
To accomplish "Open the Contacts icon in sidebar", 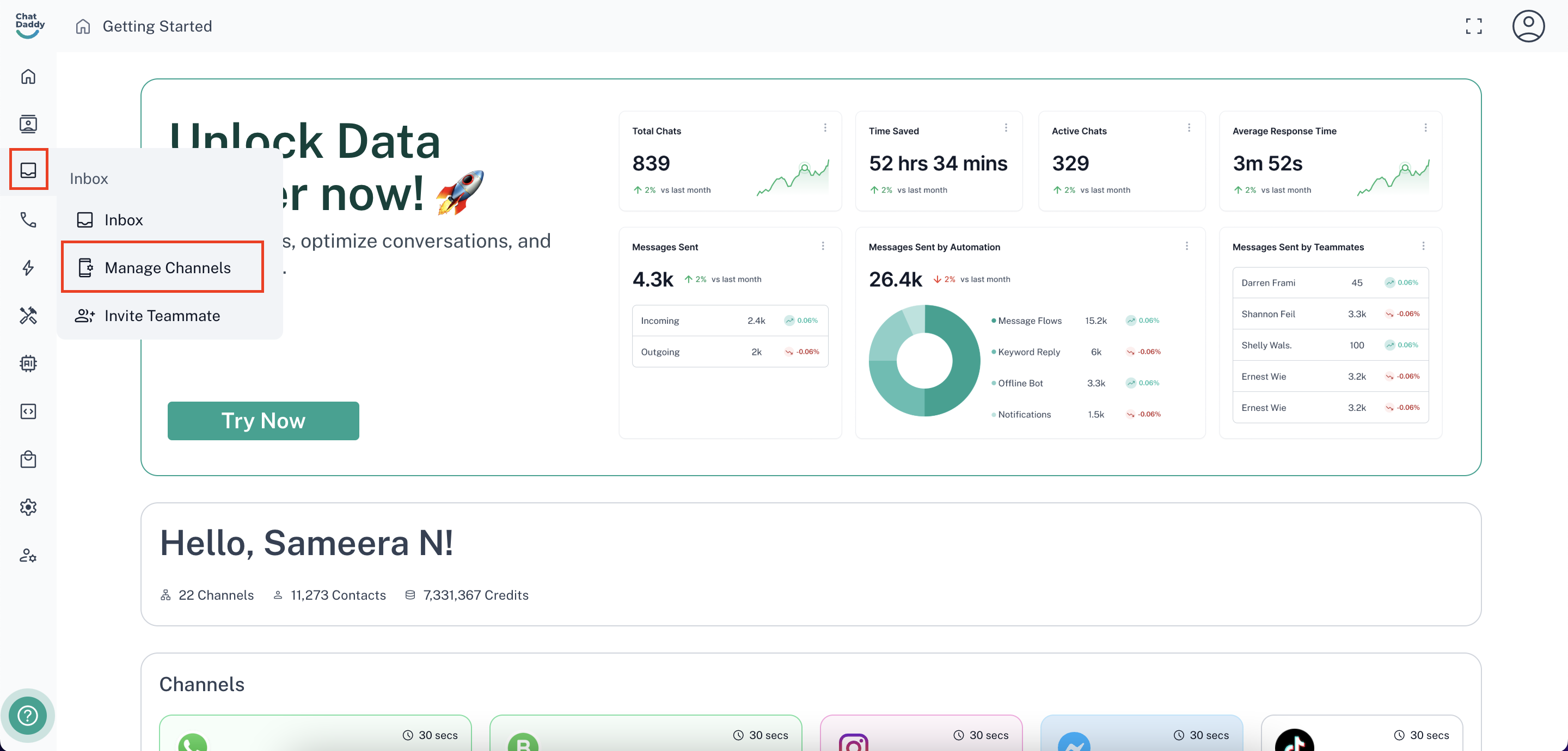I will pyautogui.click(x=28, y=124).
